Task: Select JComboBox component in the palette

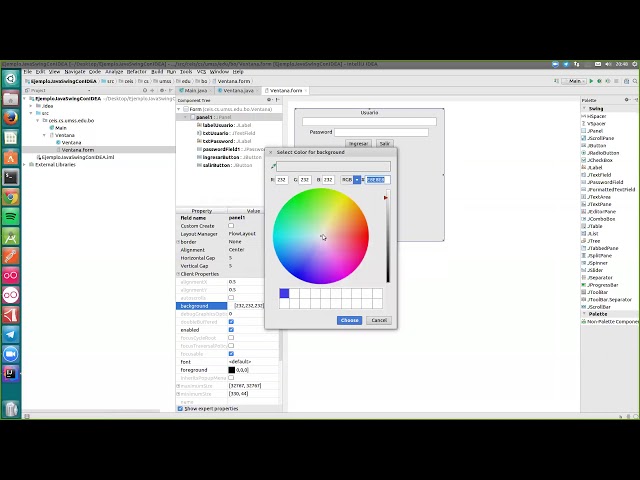Action: [x=598, y=219]
